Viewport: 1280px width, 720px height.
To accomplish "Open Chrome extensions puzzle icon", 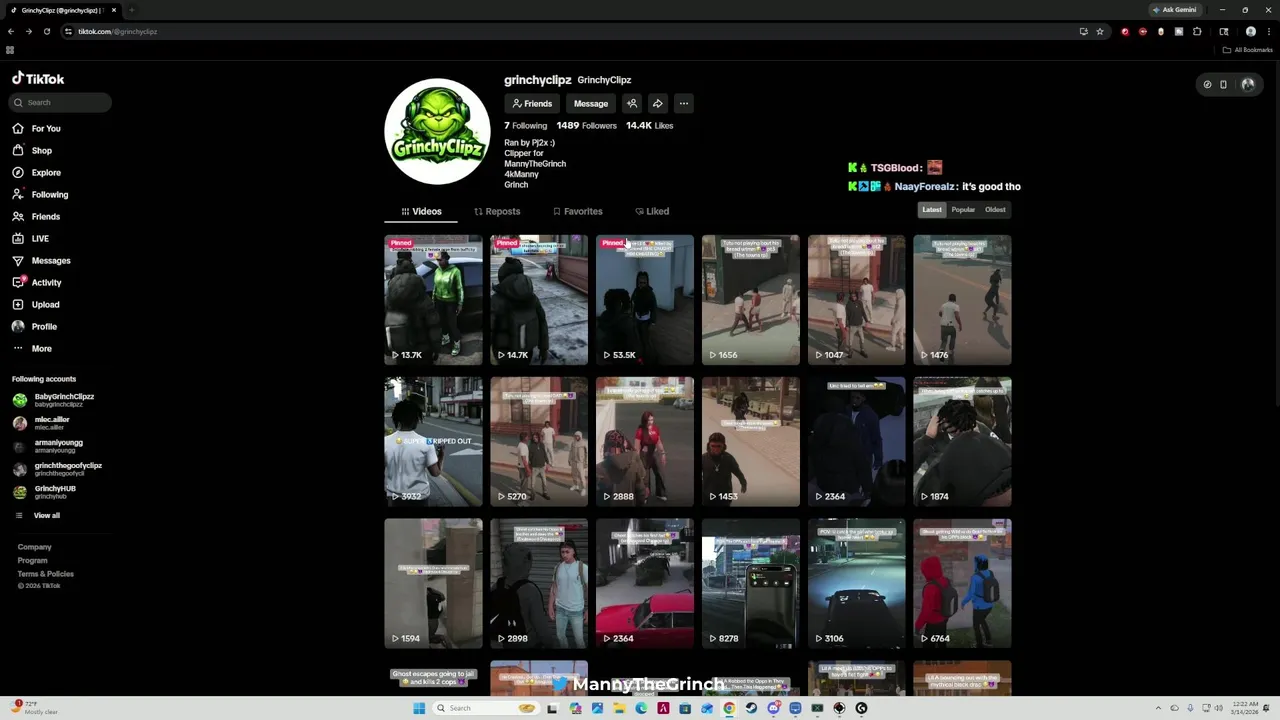I will [1197, 31].
